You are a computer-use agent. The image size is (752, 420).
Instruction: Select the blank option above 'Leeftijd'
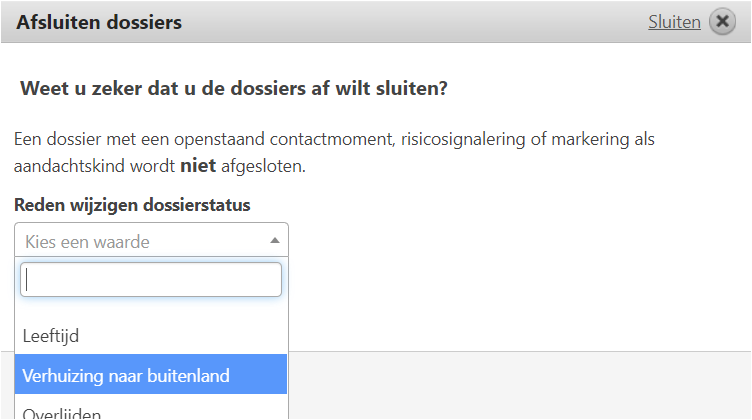(150, 309)
